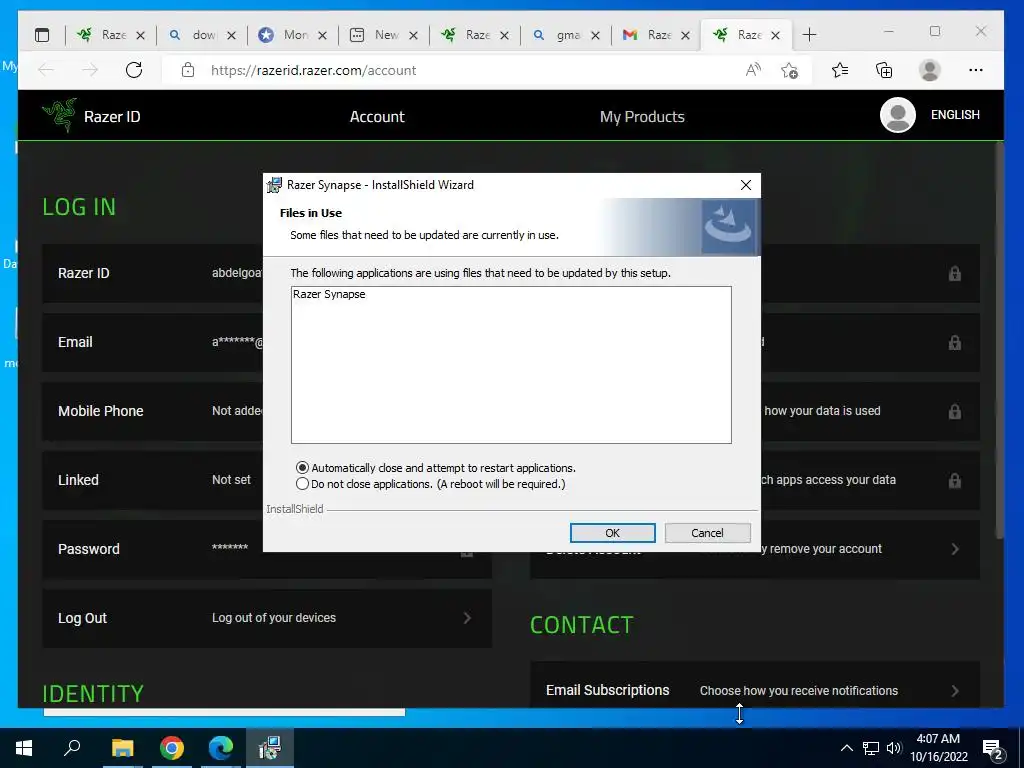1024x768 pixels.
Task: Open tab actions menu
Action: click(x=42, y=35)
